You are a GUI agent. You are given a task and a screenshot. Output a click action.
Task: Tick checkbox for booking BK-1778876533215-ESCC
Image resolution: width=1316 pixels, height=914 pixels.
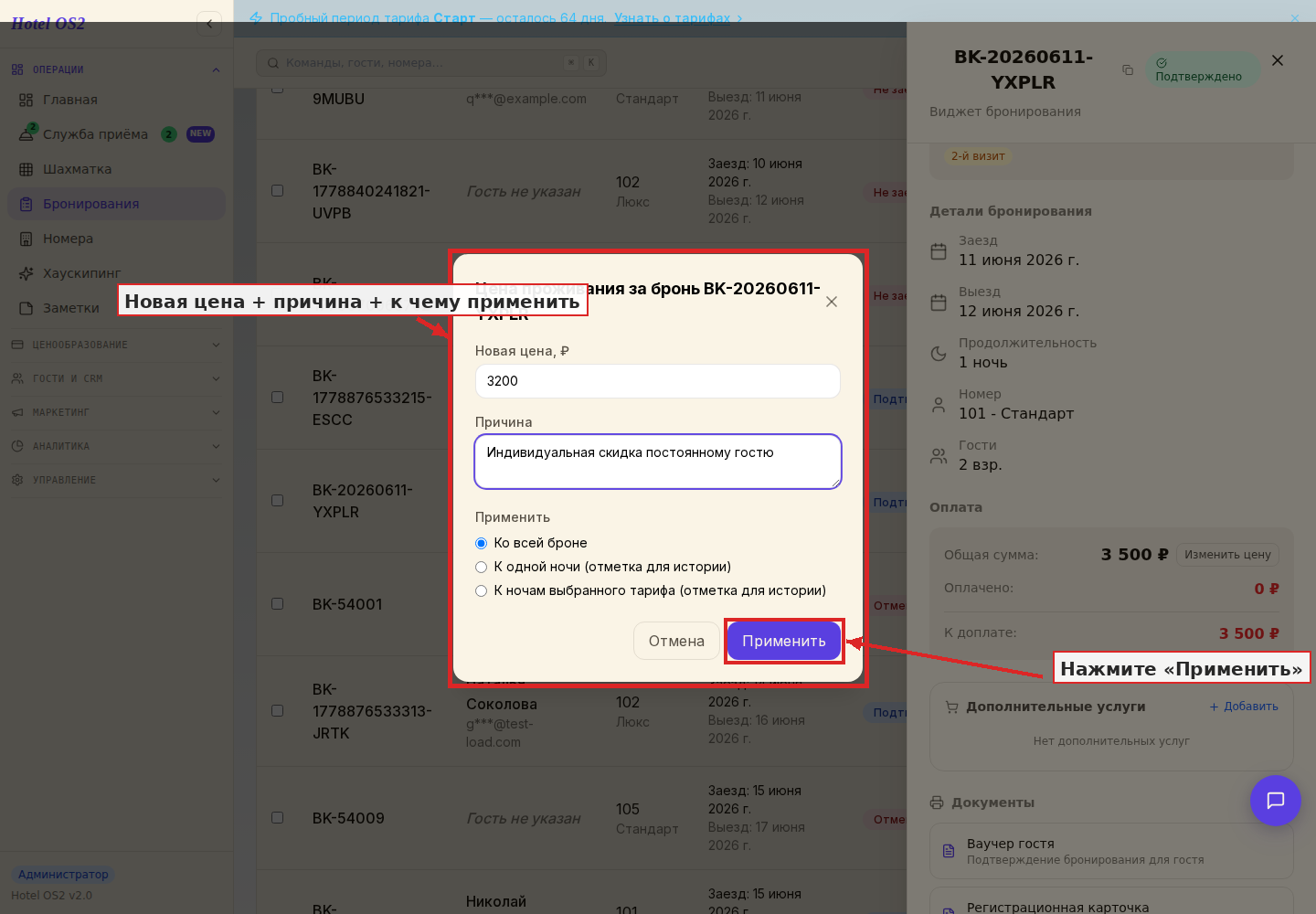pos(277,398)
